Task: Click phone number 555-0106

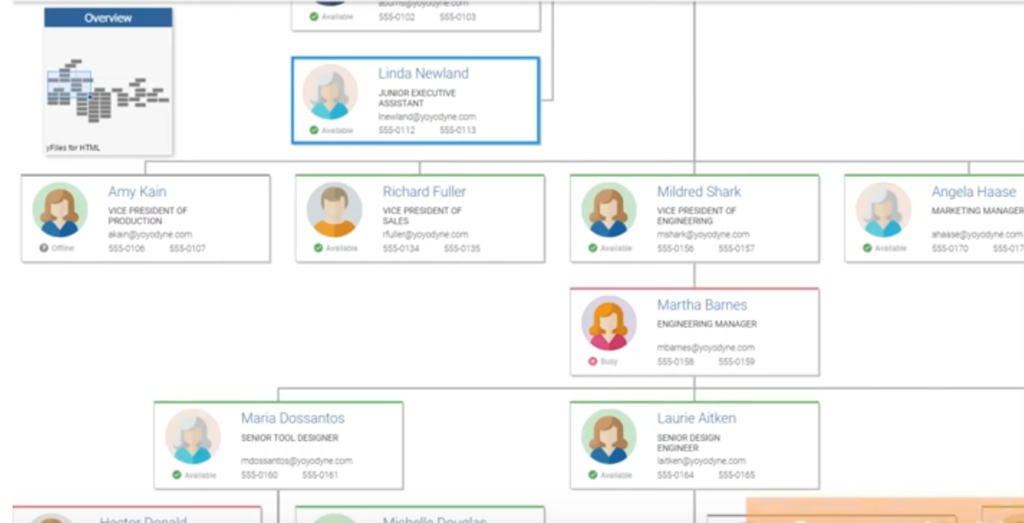Action: click(x=126, y=248)
